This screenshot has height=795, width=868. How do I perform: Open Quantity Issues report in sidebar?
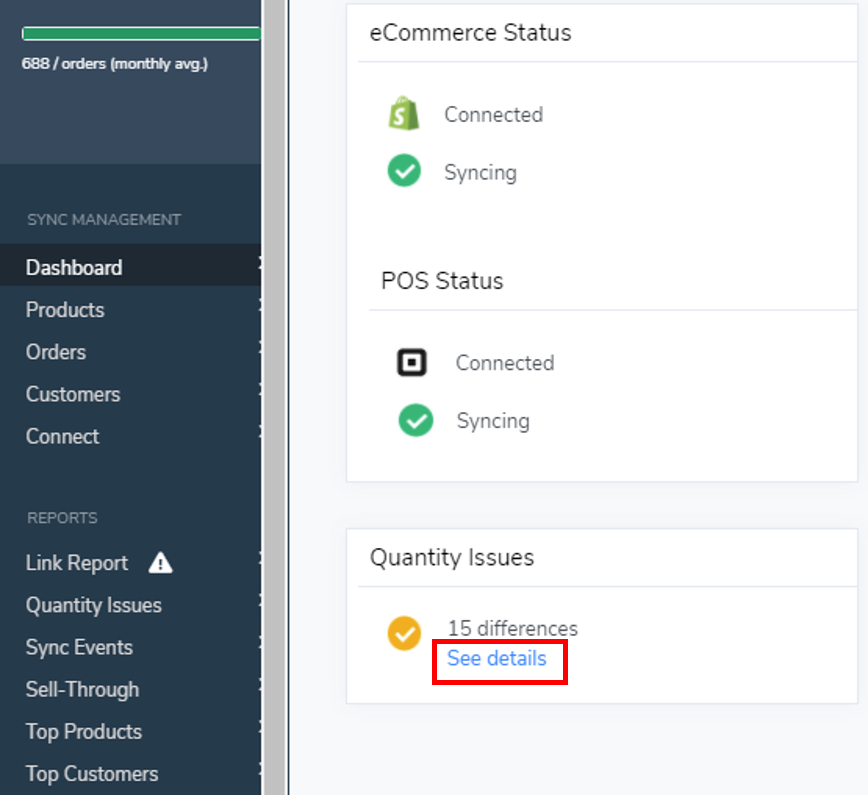tap(93, 605)
